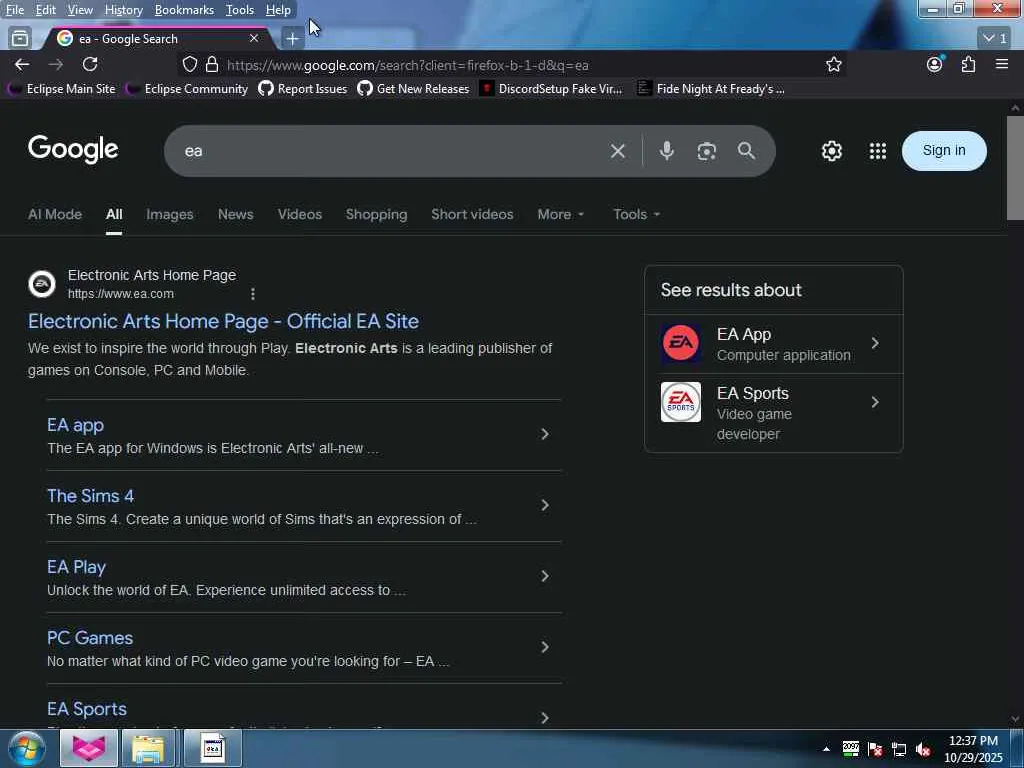Open the list all tabs dropdown arrow

[x=995, y=39]
